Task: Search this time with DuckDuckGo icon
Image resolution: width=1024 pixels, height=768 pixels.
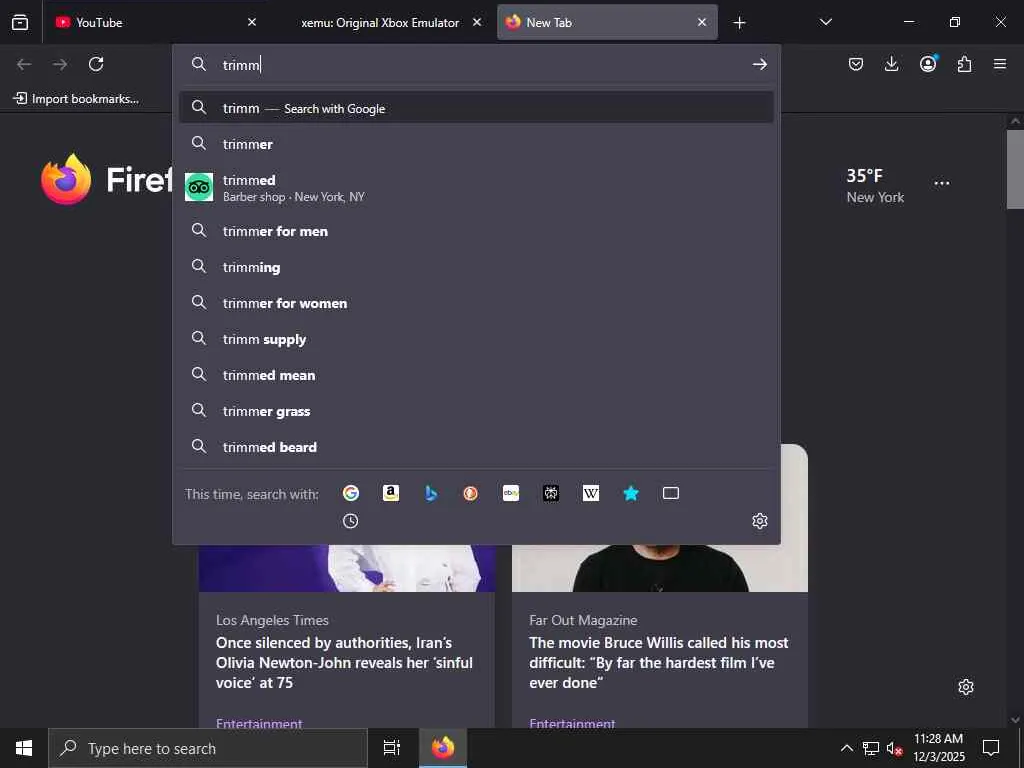Action: click(470, 493)
